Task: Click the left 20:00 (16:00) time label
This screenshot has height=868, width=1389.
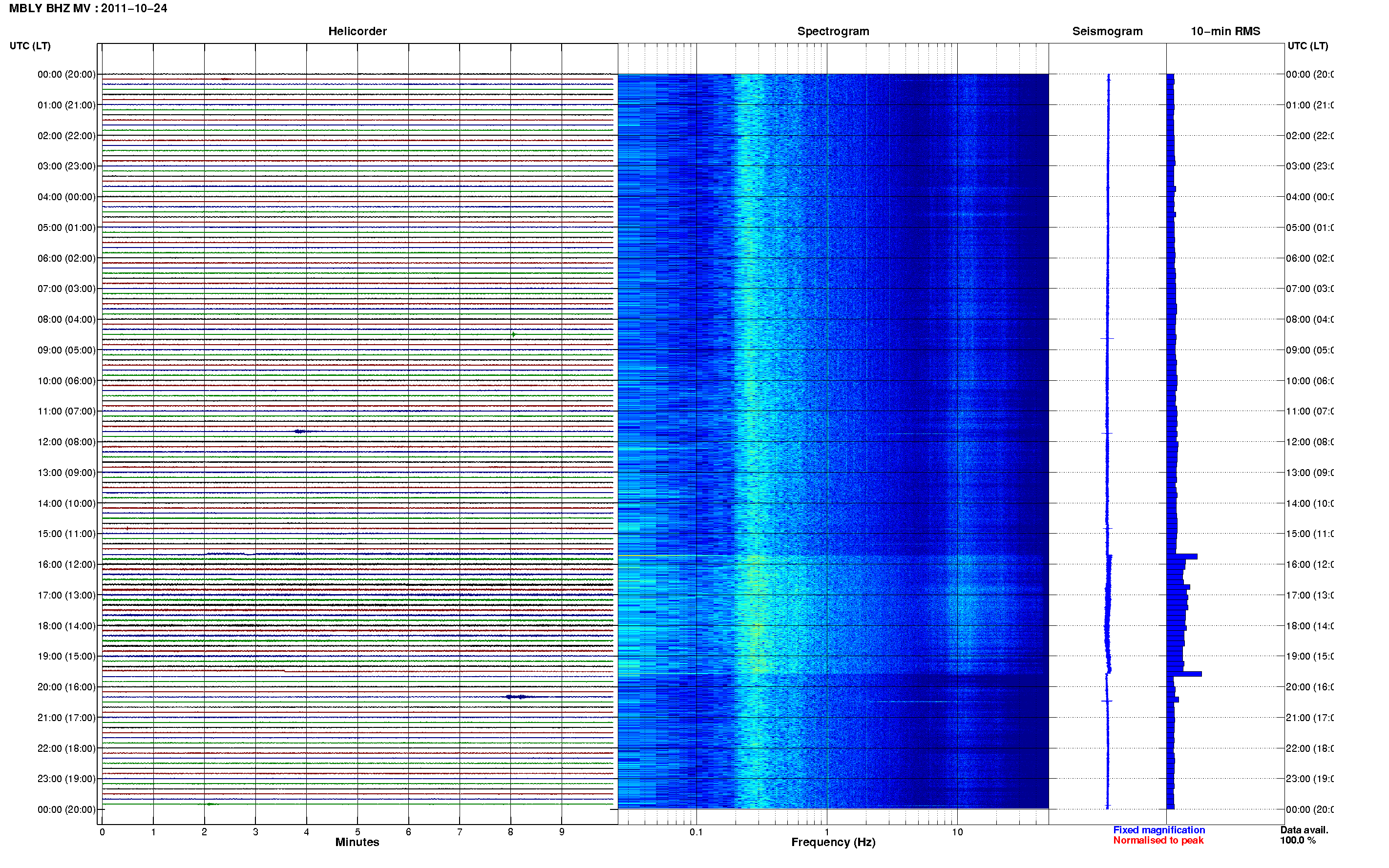Action: click(x=66, y=687)
